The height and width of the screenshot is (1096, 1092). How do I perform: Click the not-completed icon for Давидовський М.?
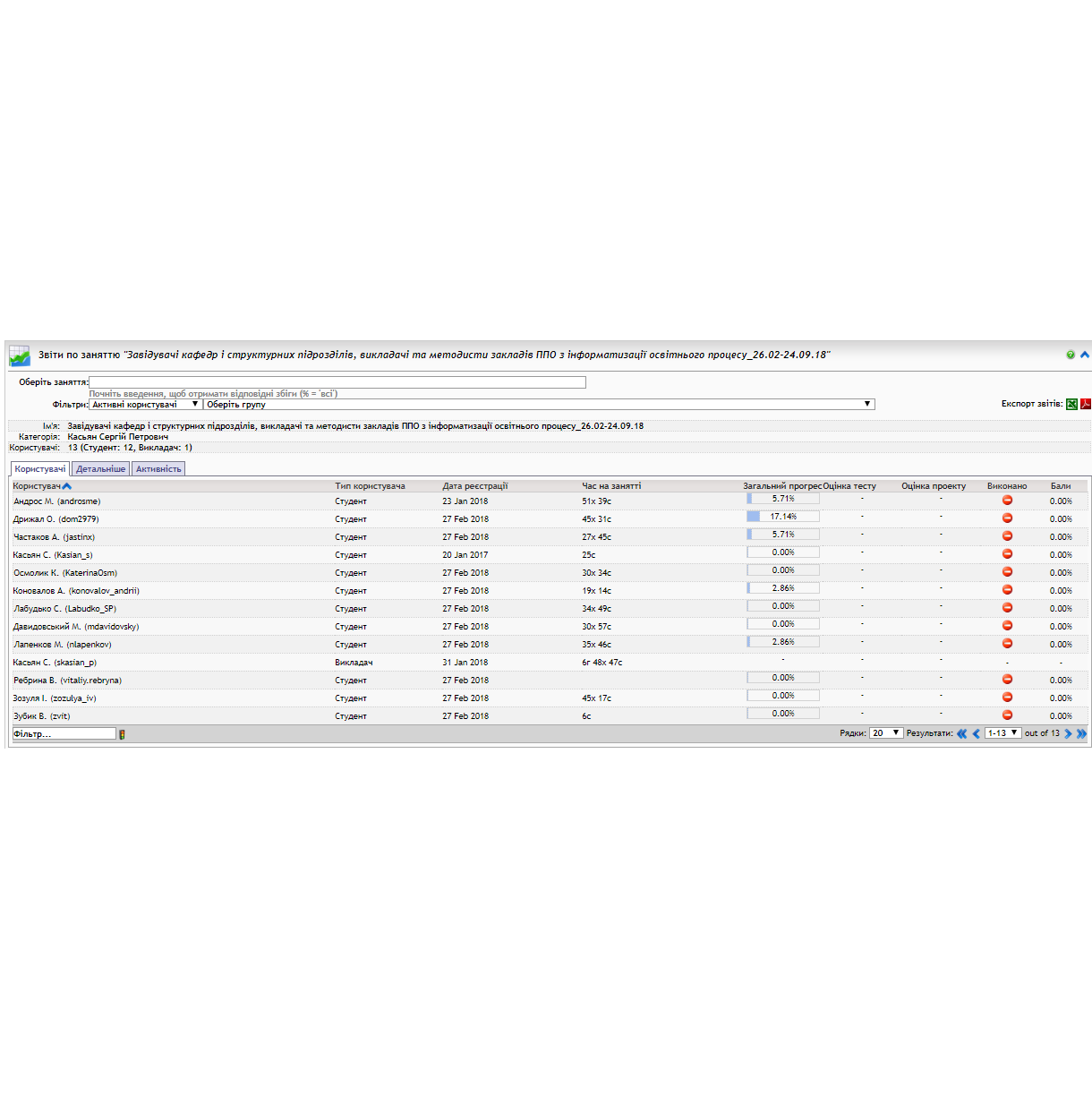point(1007,626)
